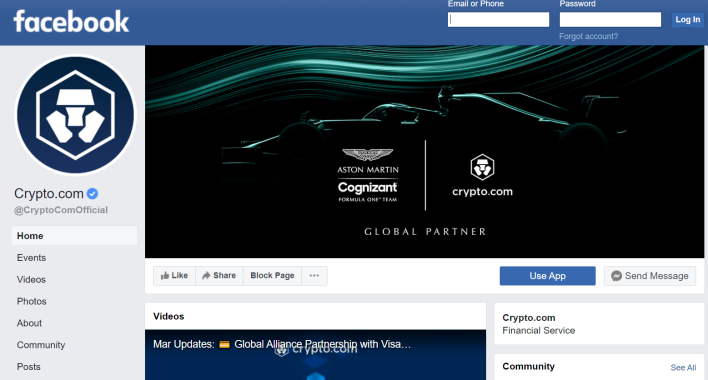Click the Financial Service category text
Image resolution: width=708 pixels, height=380 pixels.
(539, 330)
